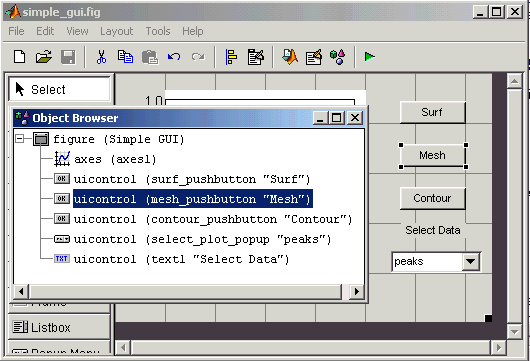Open the Tools menu
This screenshot has width=530, height=361.
click(158, 31)
